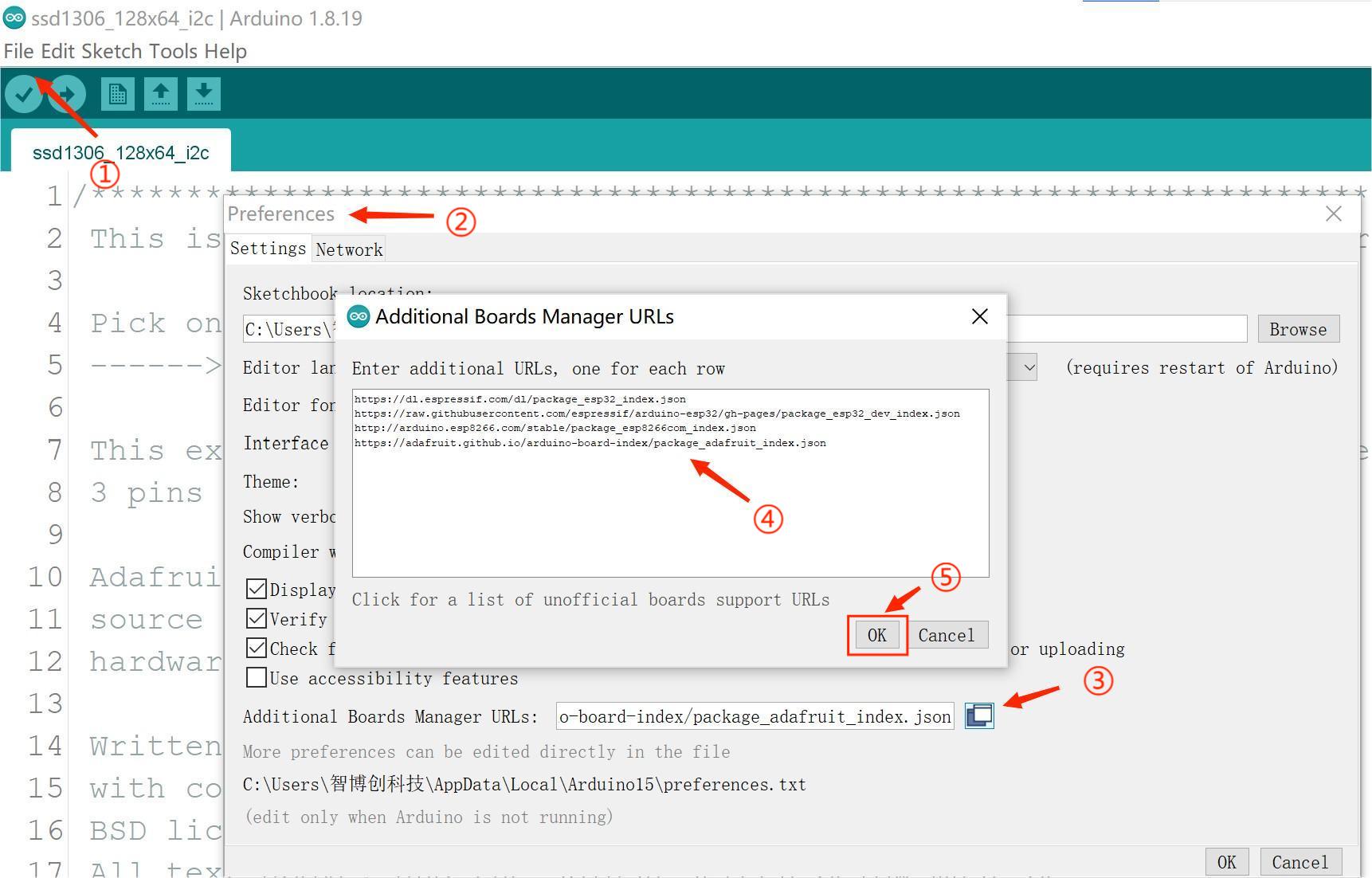Cancel the Additional Boards Manager URLs dialog
Screen dimensions: 1372x878
click(947, 635)
